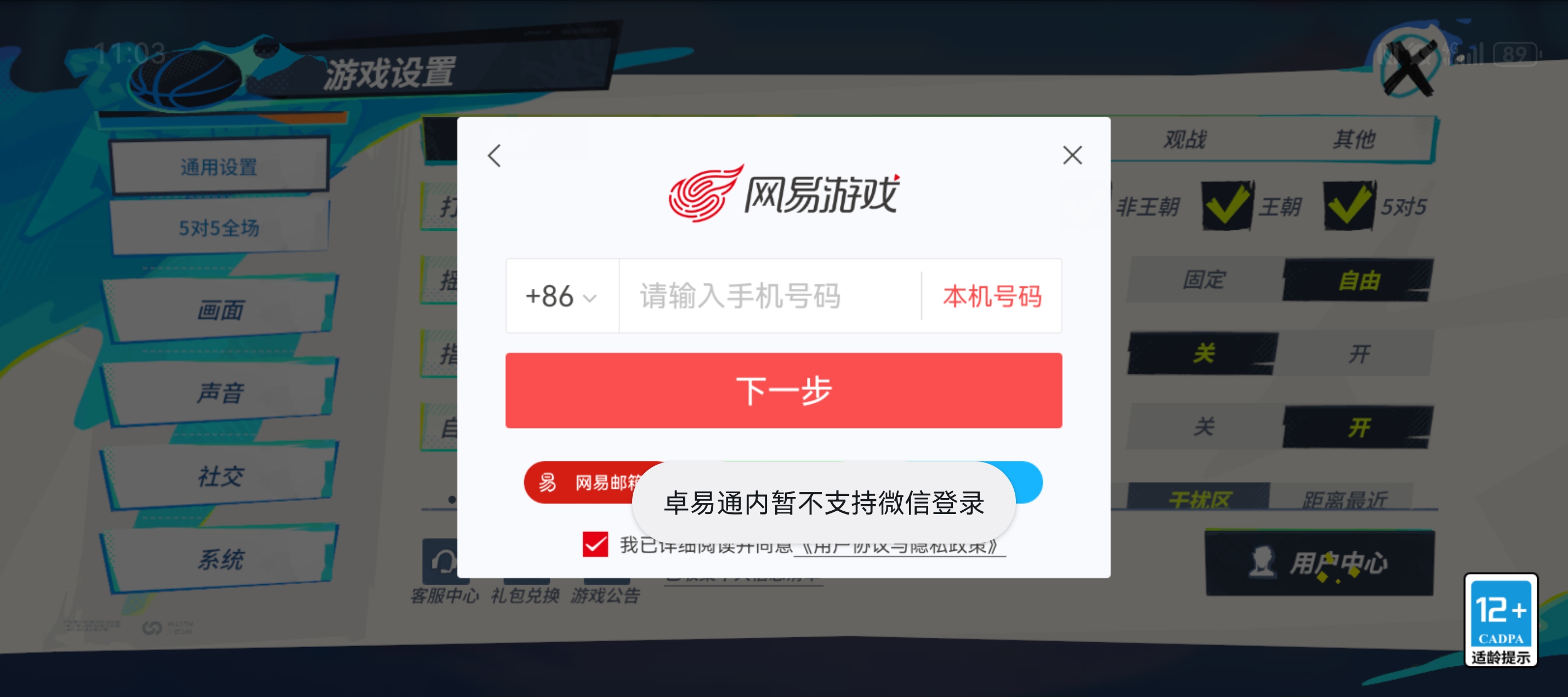
Task: Click the back arrow in login dialog
Action: pyautogui.click(x=495, y=156)
